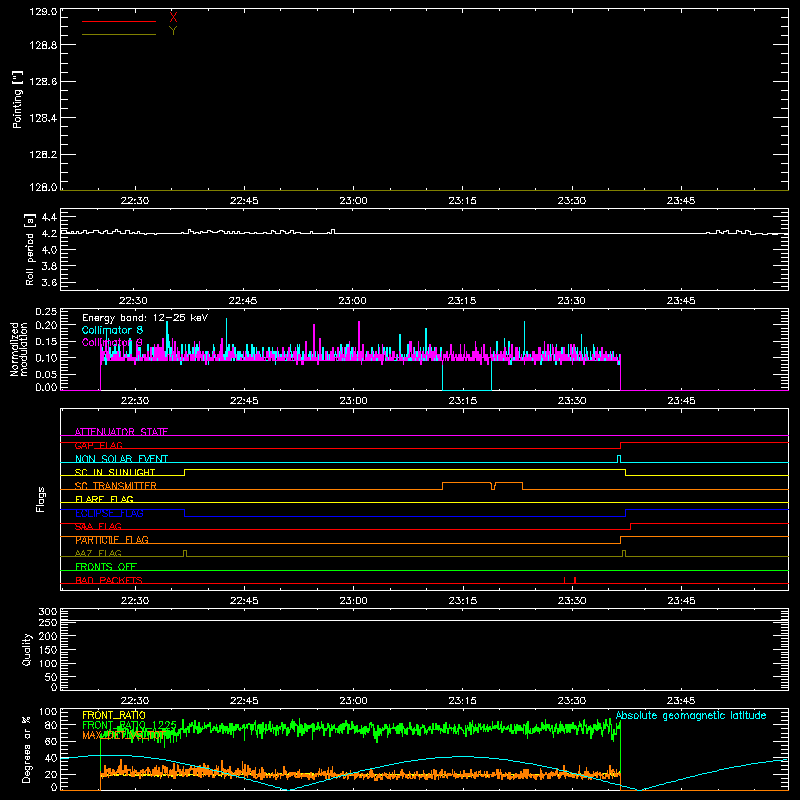800x800 pixels.
Task: Click the Degrees or % axis title
Action: click(x=27, y=749)
